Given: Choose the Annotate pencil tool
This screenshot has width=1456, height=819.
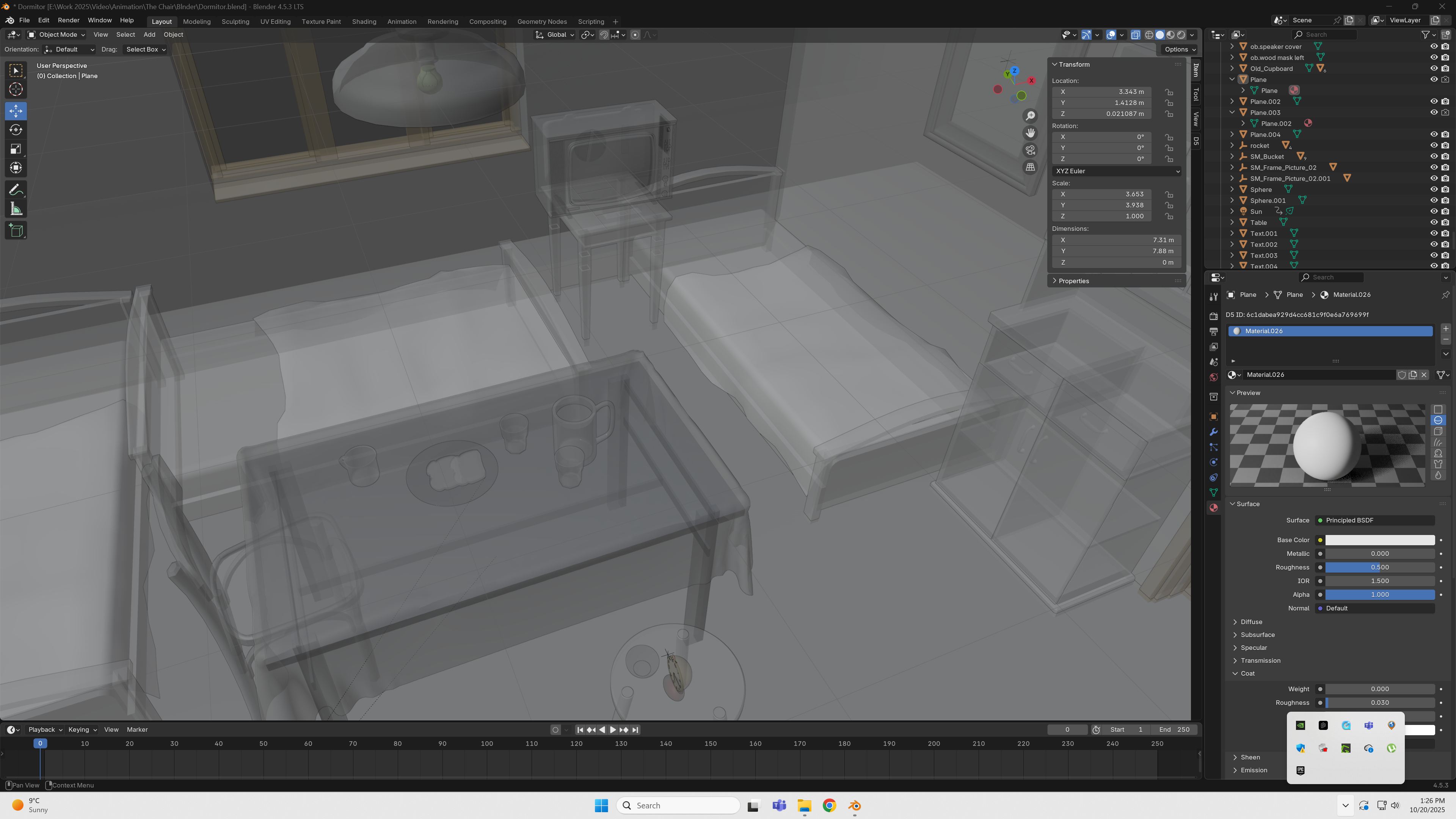Looking at the screenshot, I should tap(16, 190).
